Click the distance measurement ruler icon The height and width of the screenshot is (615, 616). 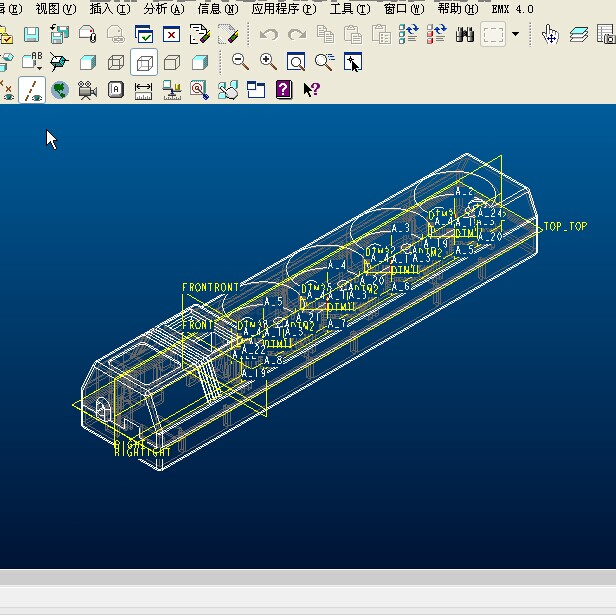pos(143,90)
